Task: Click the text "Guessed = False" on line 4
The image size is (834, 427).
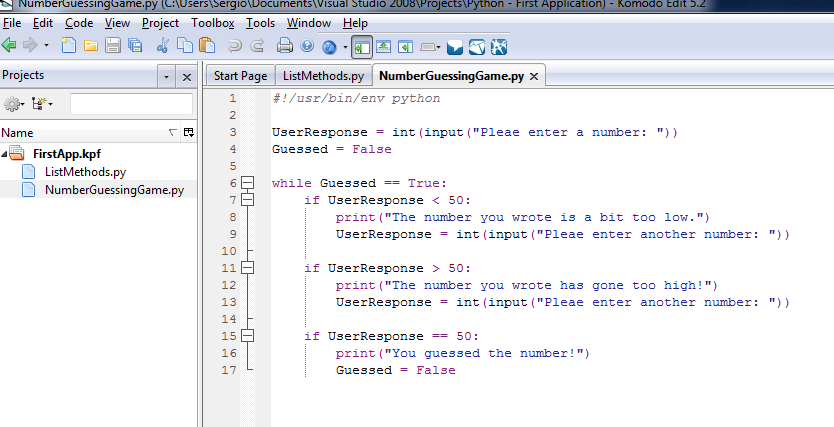Action: pyautogui.click(x=332, y=149)
